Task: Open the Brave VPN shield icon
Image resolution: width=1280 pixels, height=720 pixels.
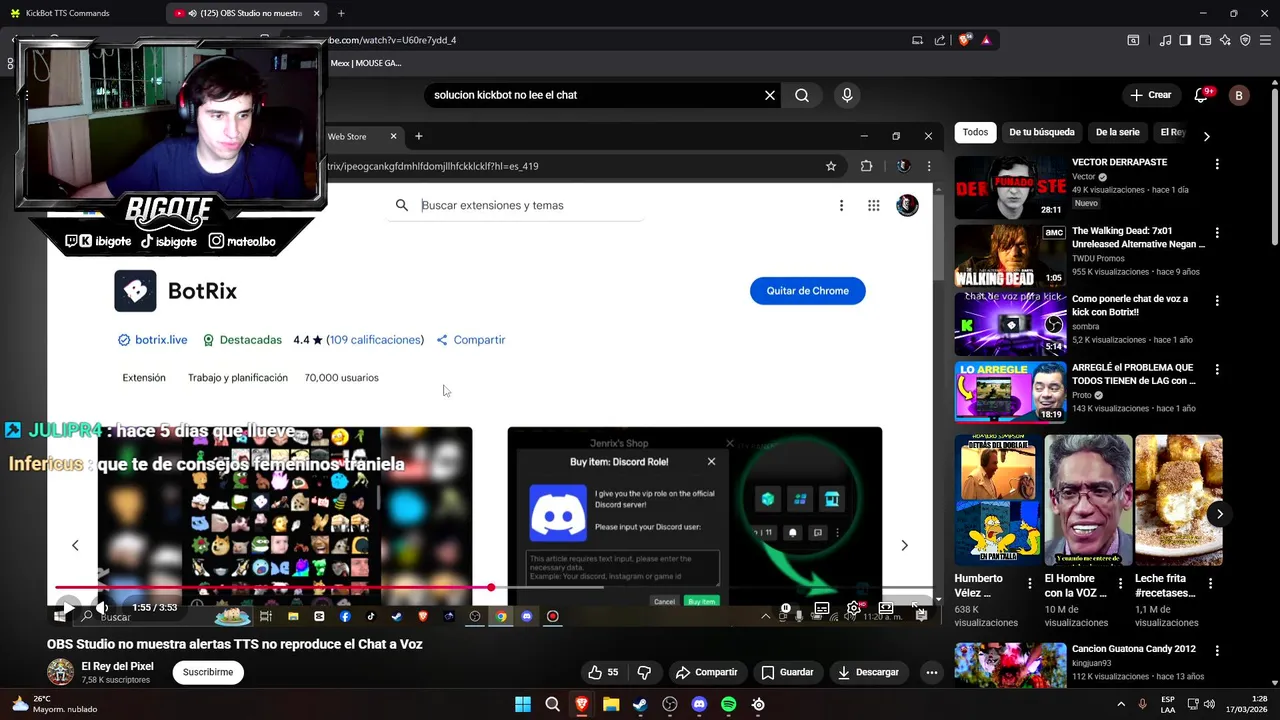Action: [x=1245, y=40]
